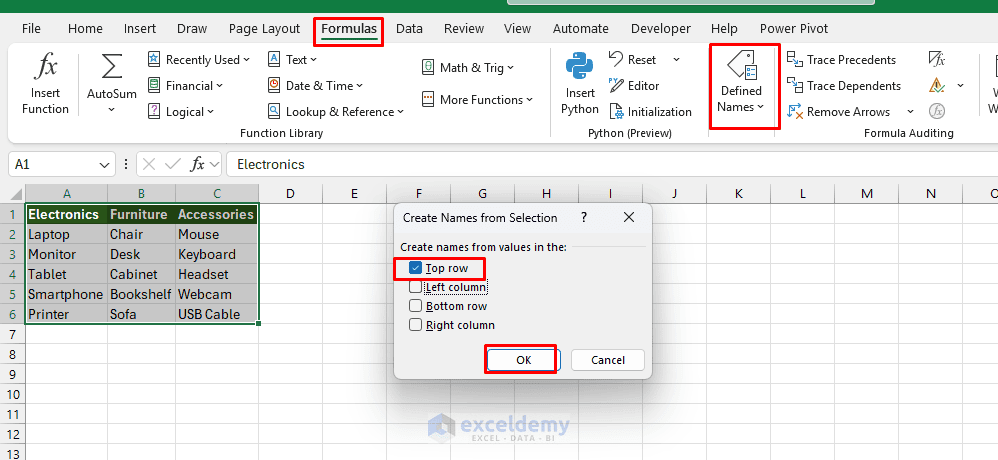
Task: Expand the Error Checking dropdown arrow
Action: pos(960,85)
